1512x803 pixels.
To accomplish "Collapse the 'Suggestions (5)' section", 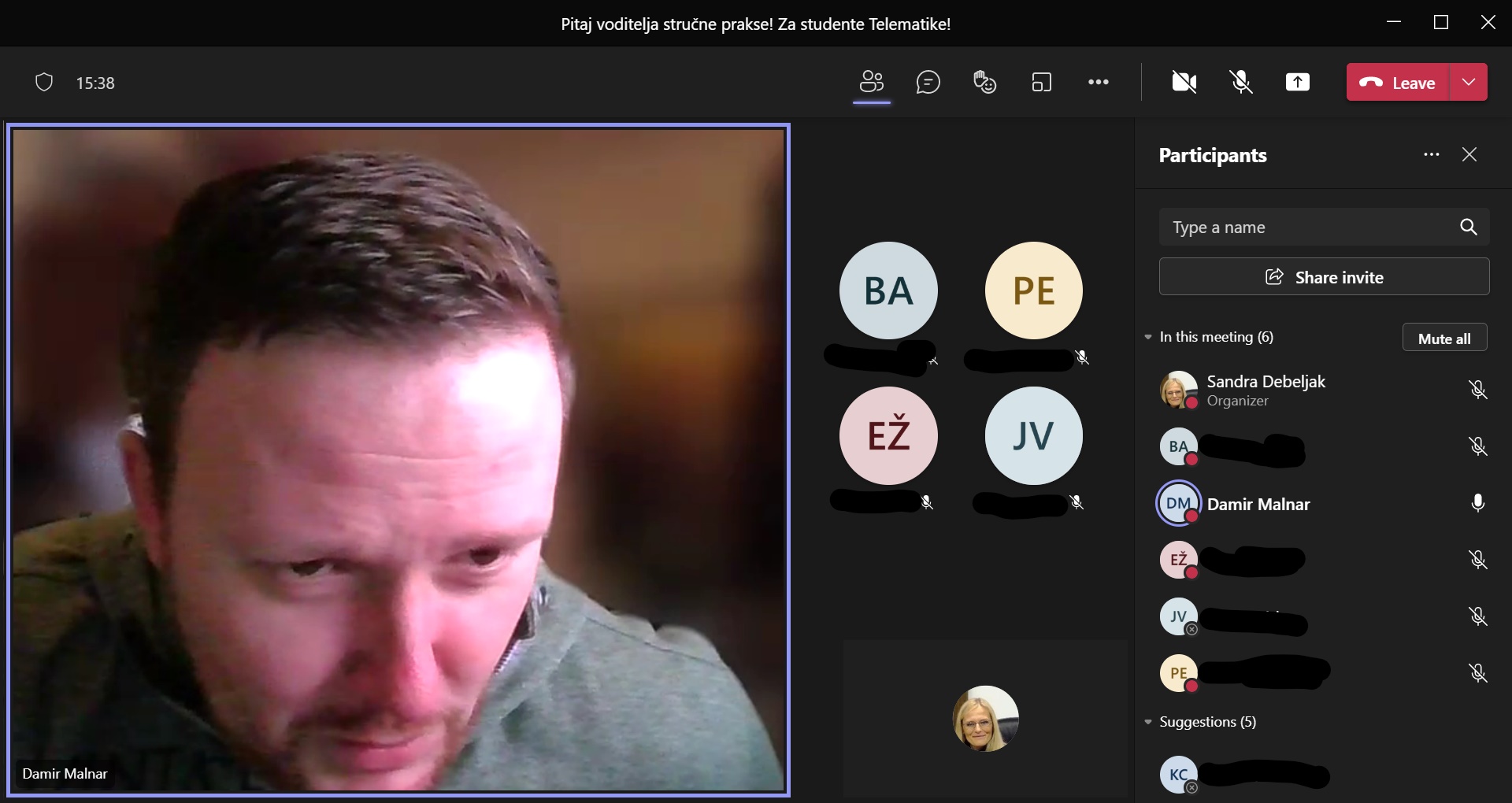I will point(1148,722).
